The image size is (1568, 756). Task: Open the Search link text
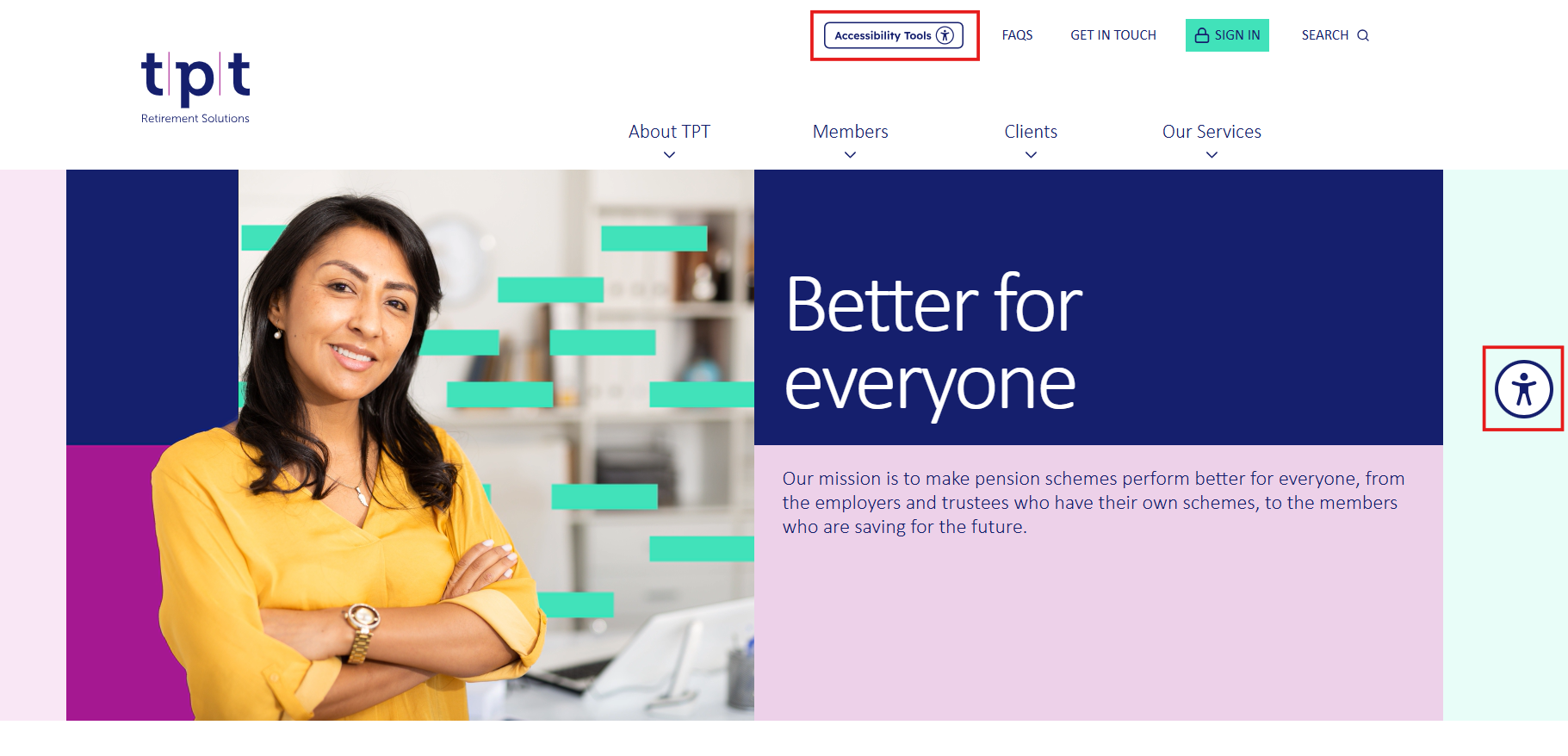(x=1325, y=35)
